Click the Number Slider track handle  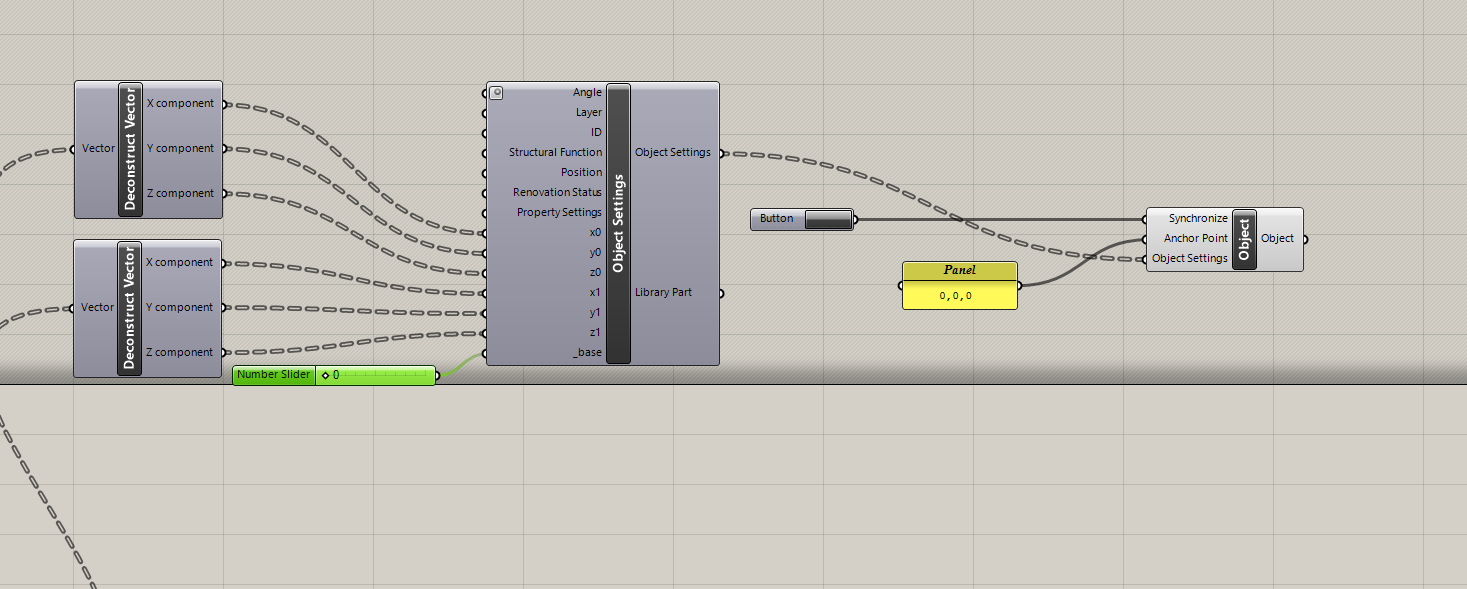click(x=326, y=376)
